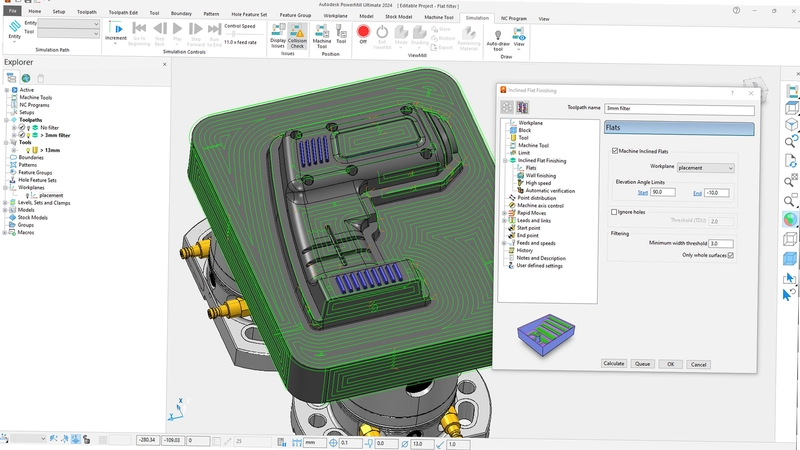800x450 pixels.
Task: Click the Calculate button
Action: 613,364
